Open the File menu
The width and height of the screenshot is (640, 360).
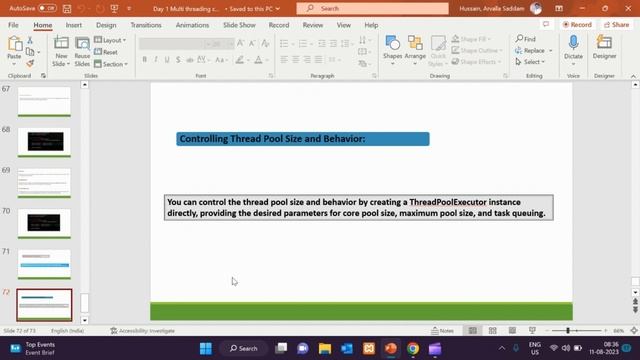pos(13,25)
